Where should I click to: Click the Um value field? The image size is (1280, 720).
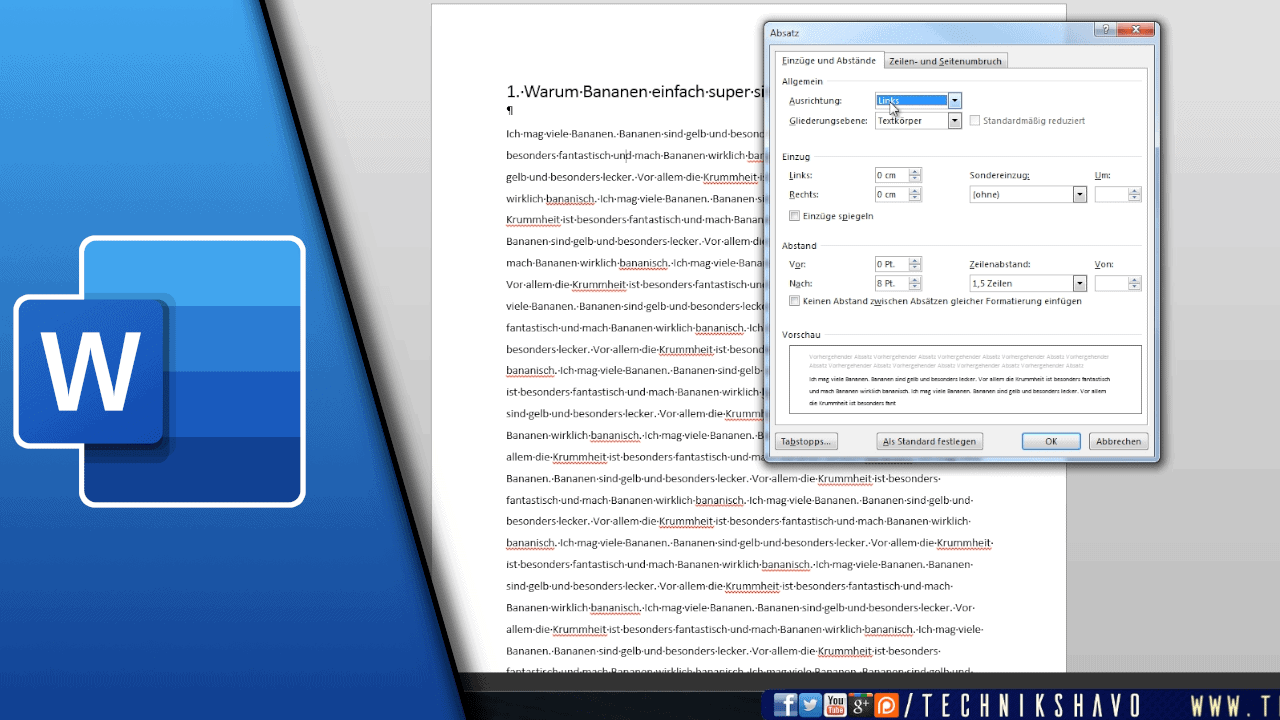pos(1111,195)
